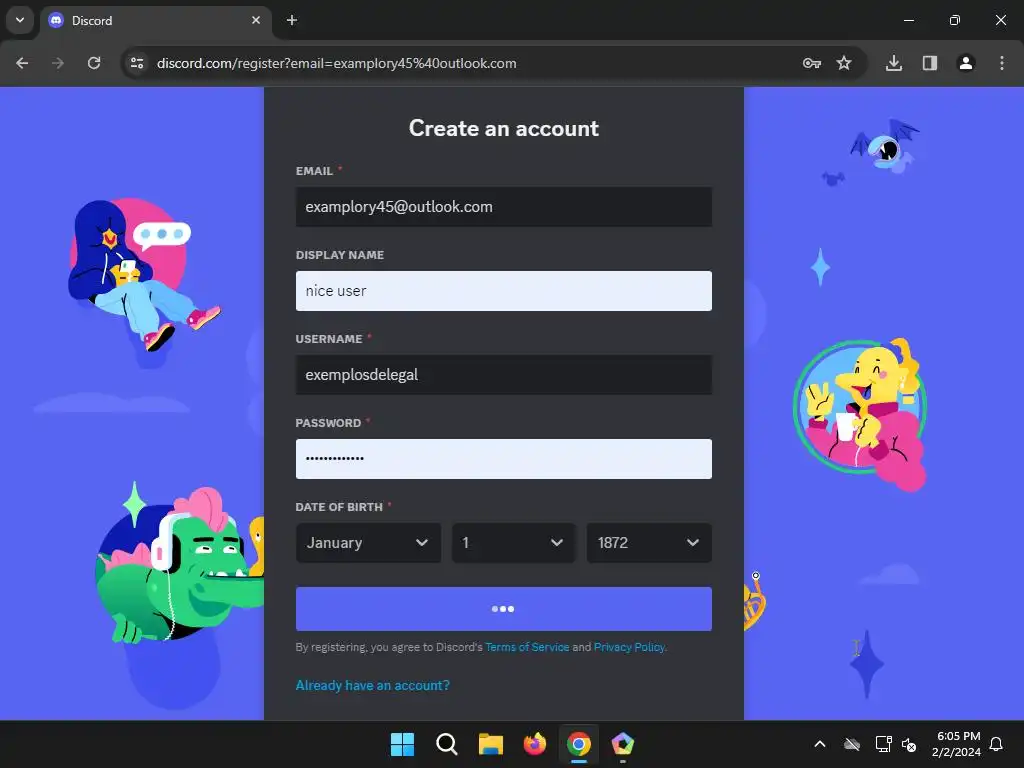The image size is (1024, 768).
Task: Click the Email input field
Action: [504, 207]
